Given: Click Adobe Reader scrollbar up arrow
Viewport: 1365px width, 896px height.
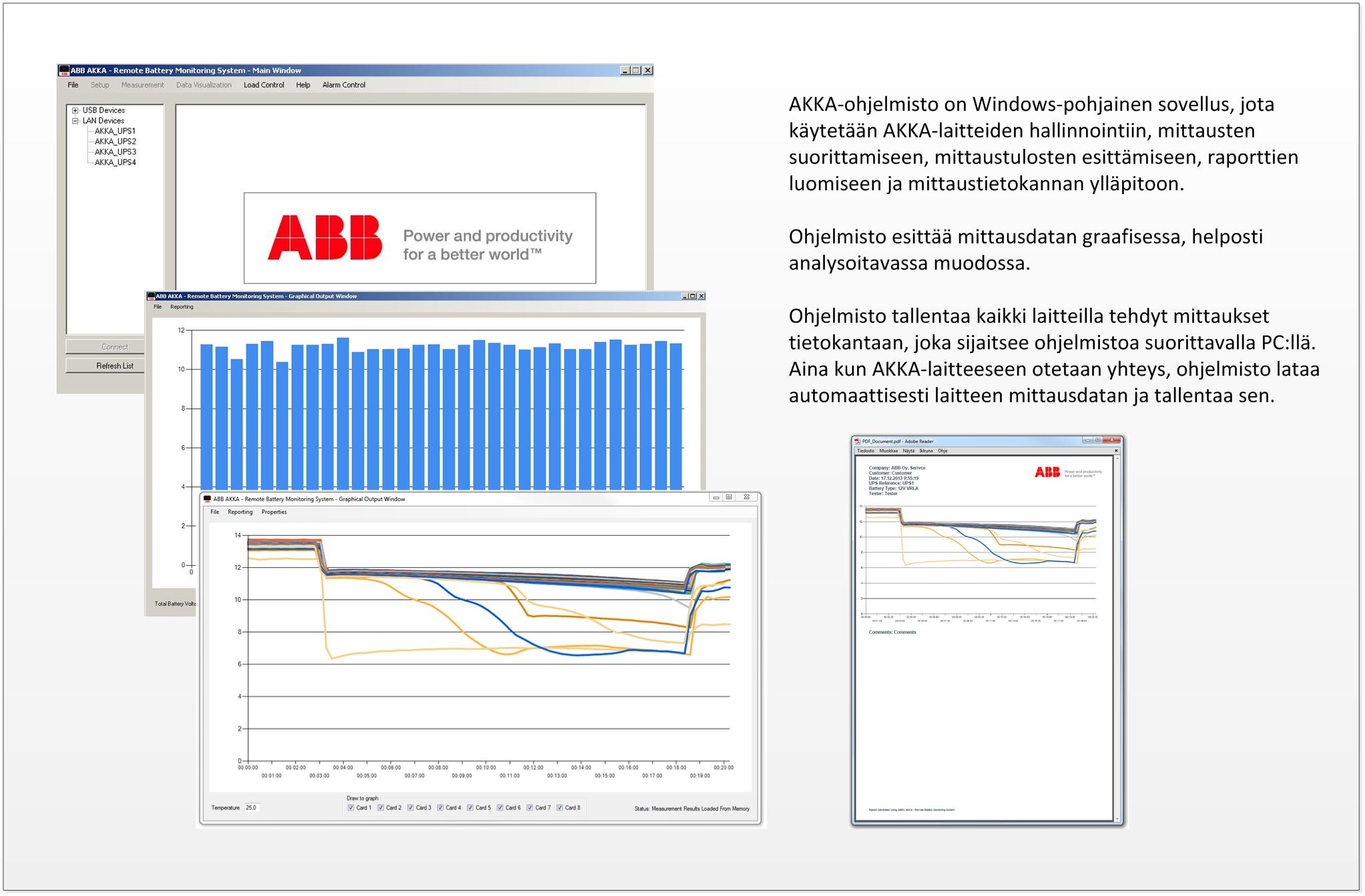Looking at the screenshot, I should pyautogui.click(x=1117, y=458).
